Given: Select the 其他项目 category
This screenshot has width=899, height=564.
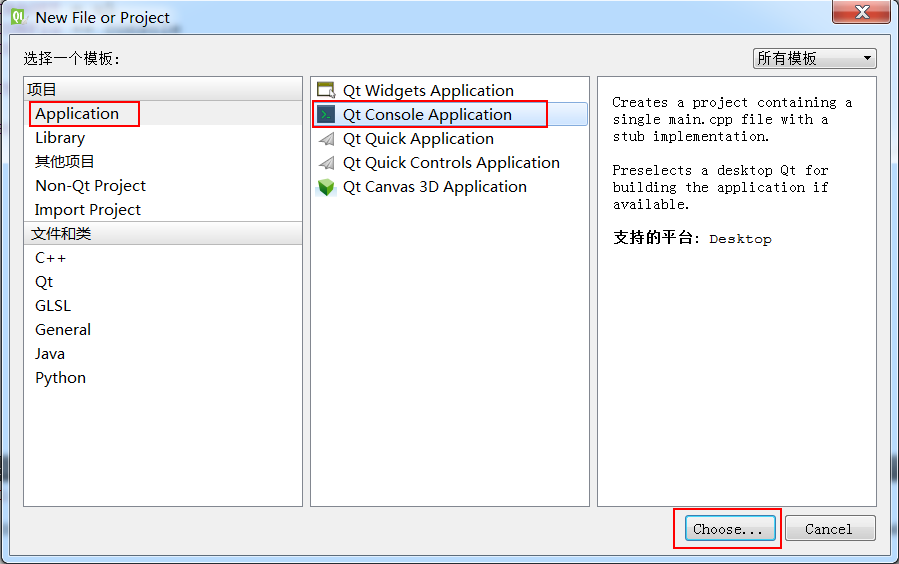Looking at the screenshot, I should pos(163,162).
